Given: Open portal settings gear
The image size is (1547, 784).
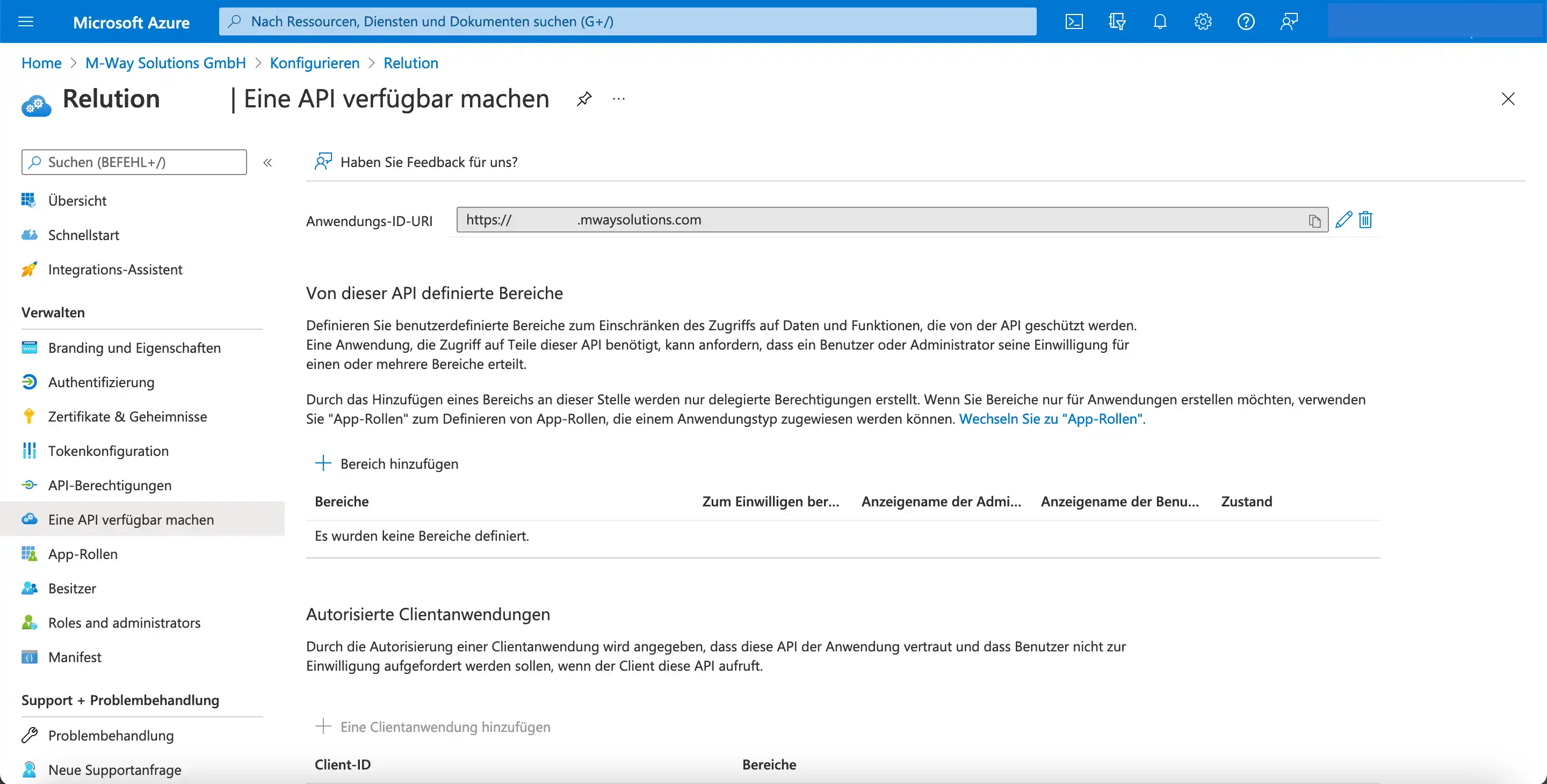Looking at the screenshot, I should tap(1203, 22).
